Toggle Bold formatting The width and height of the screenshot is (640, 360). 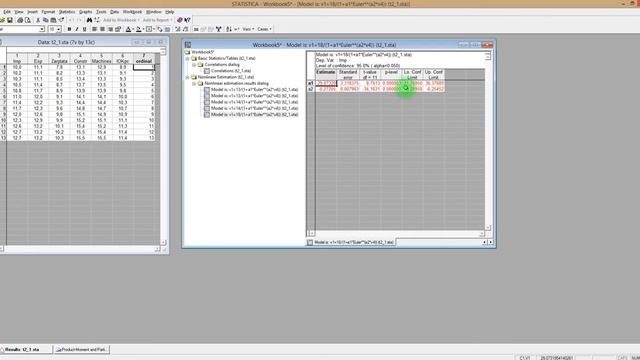tap(69, 29)
